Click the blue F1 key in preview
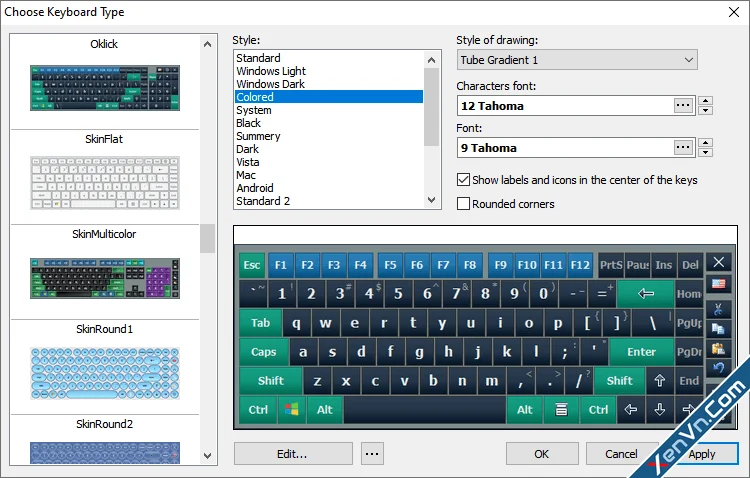This screenshot has width=750, height=478. click(x=281, y=265)
